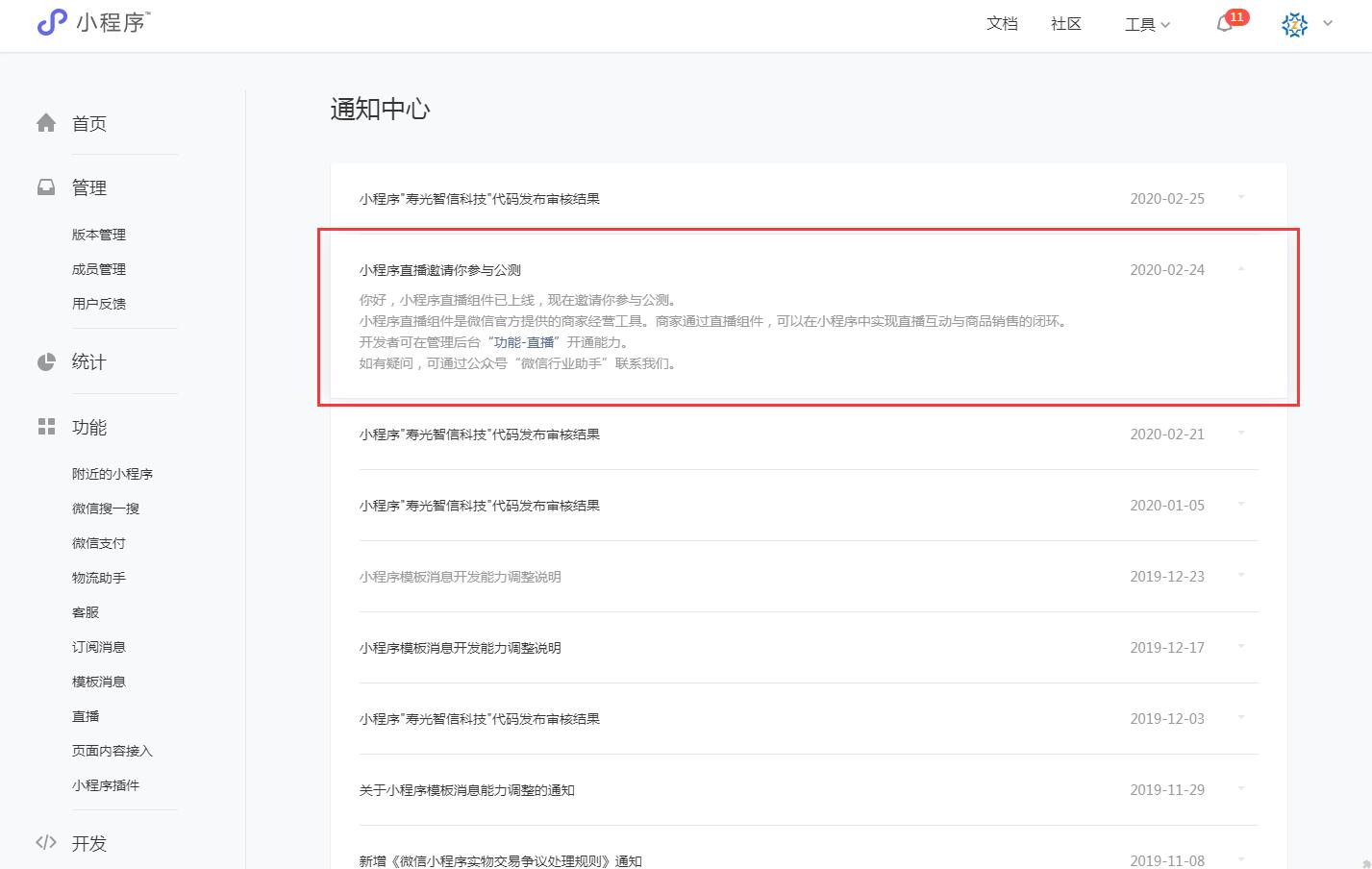Open 文档 in top navigation
Image resolution: width=1372 pixels, height=869 pixels.
pyautogui.click(x=1002, y=24)
